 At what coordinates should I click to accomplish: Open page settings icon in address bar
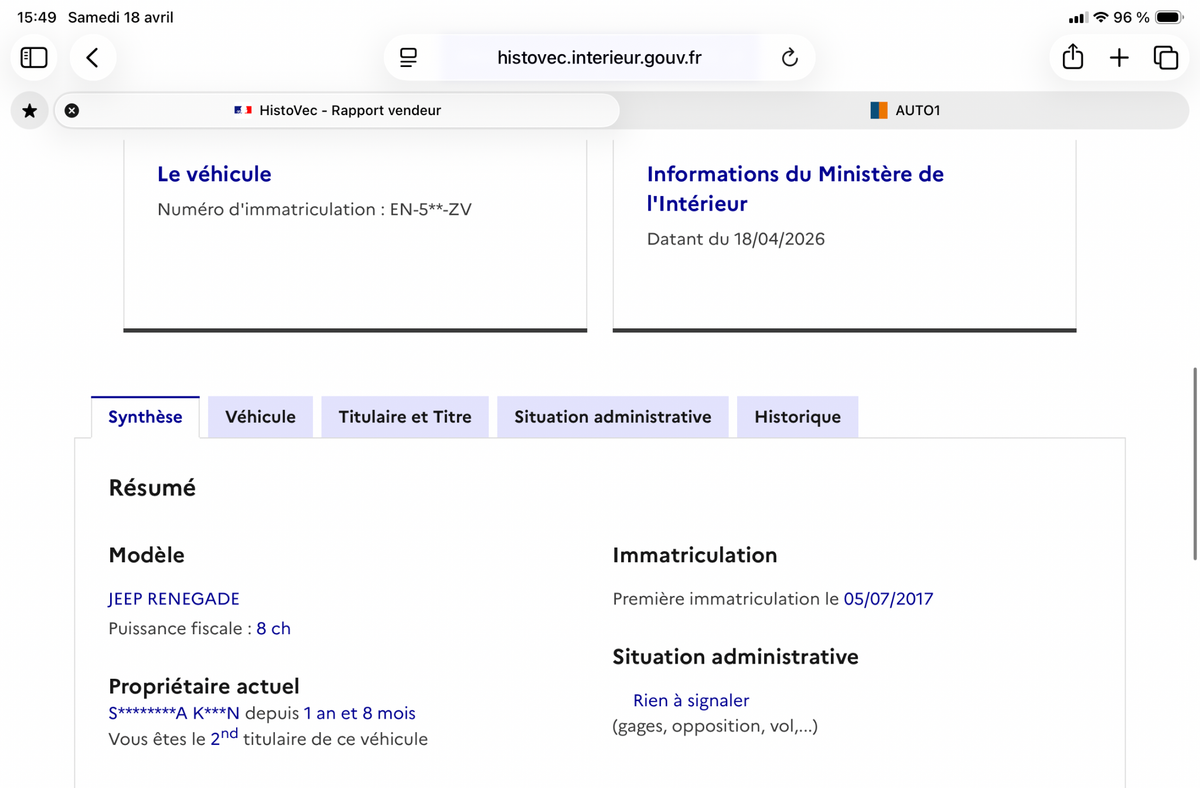click(408, 58)
